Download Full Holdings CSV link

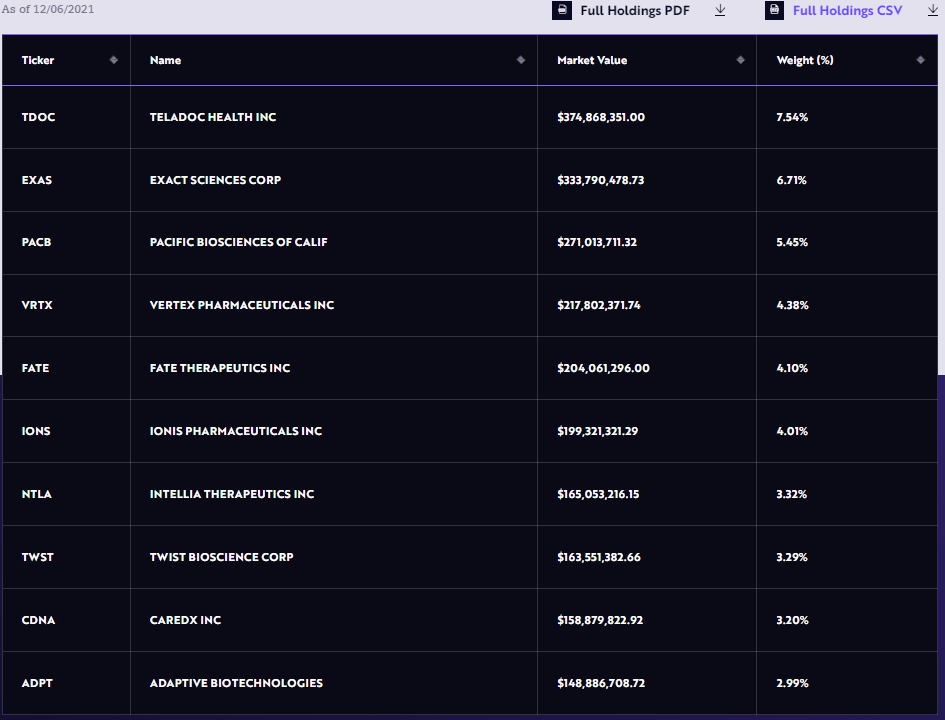[x=847, y=10]
